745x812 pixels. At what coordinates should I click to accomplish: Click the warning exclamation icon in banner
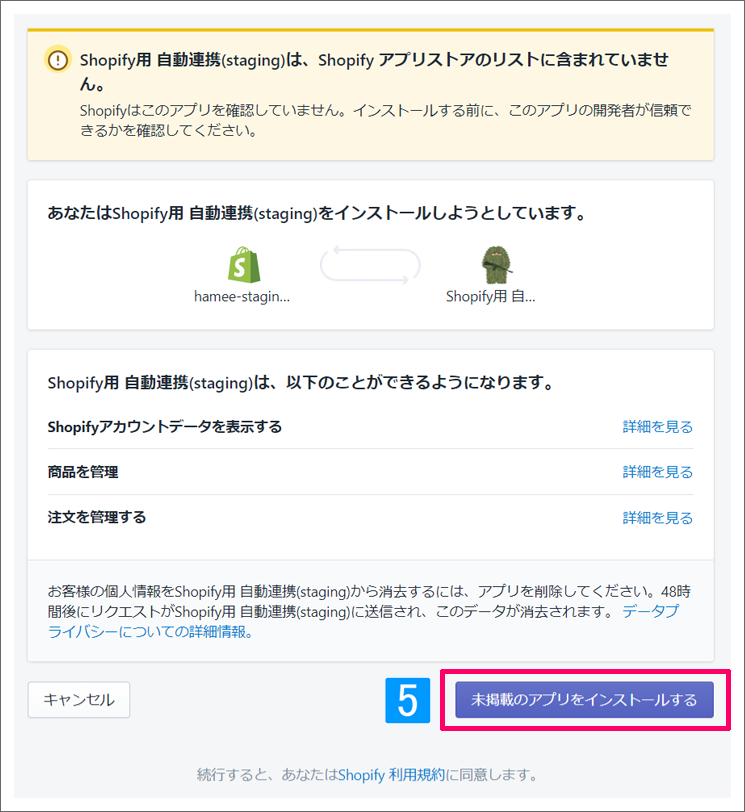(x=57, y=60)
